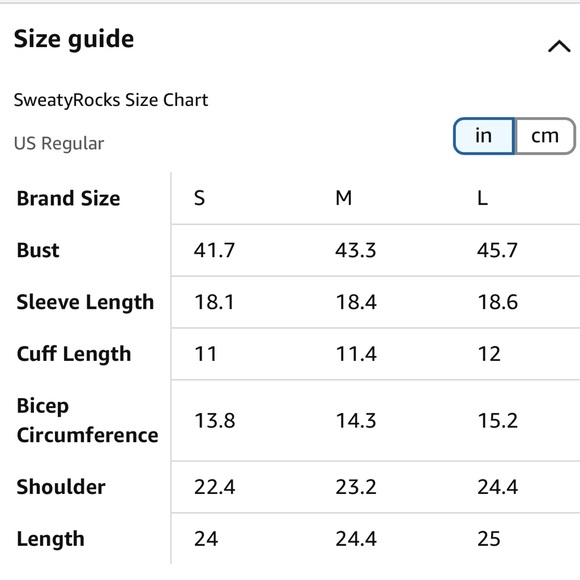Click the small sleeve length value 18.1
This screenshot has height=580, width=580.
click(x=214, y=302)
